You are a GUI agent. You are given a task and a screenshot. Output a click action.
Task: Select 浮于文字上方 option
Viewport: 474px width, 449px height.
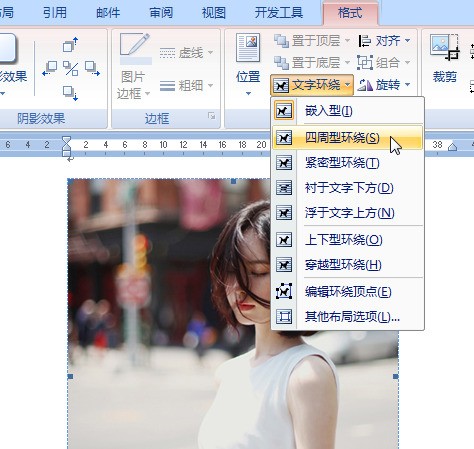(x=347, y=213)
